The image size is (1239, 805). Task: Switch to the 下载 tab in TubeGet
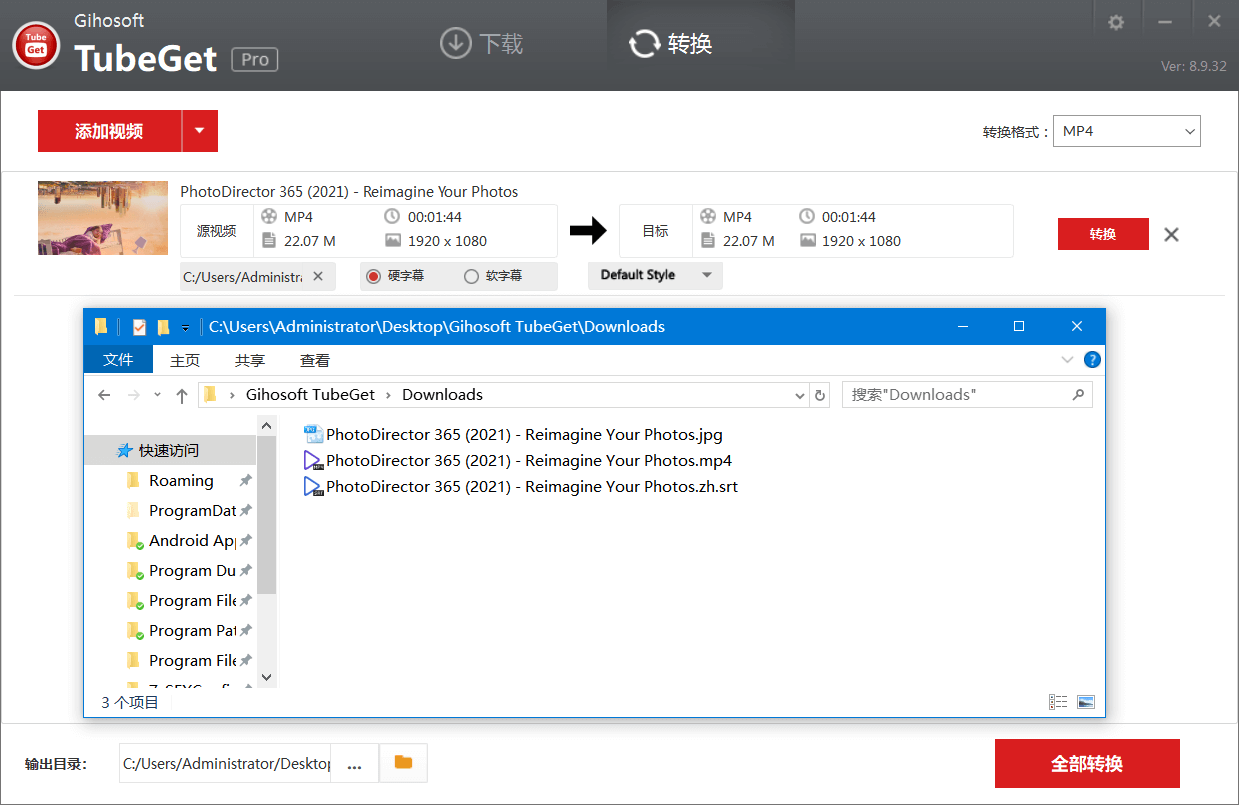[481, 43]
